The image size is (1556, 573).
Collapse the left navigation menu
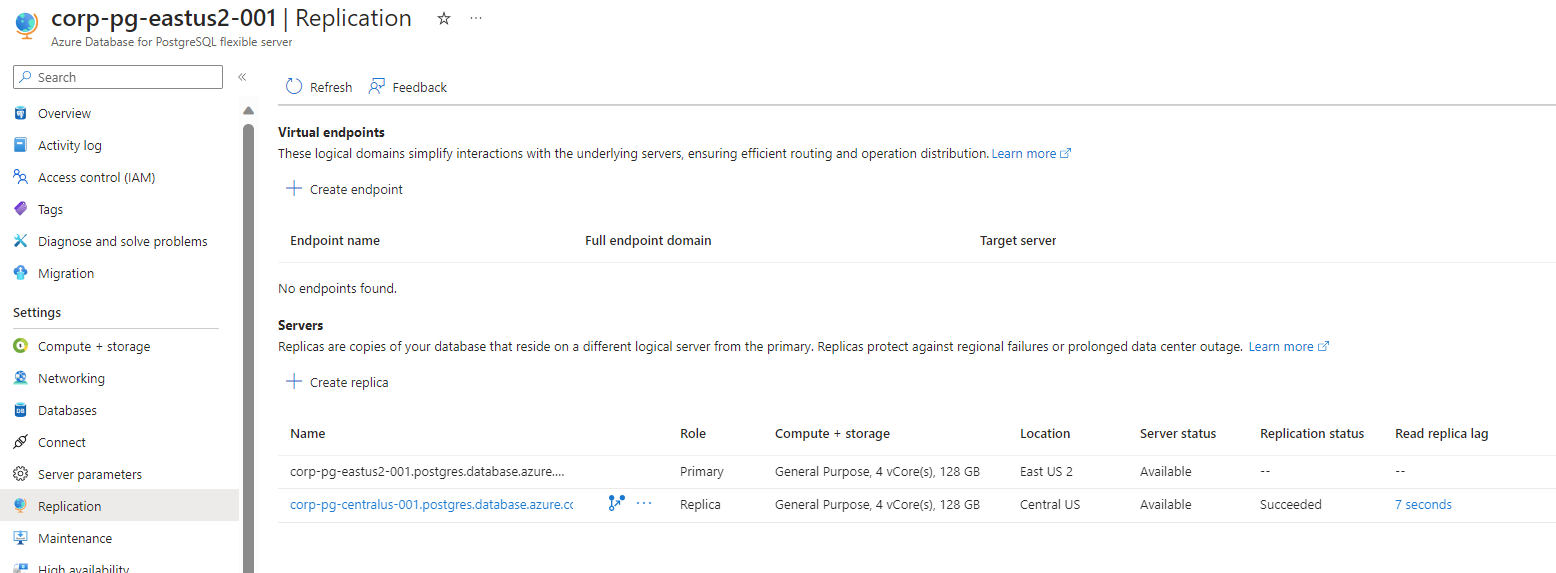tap(242, 77)
